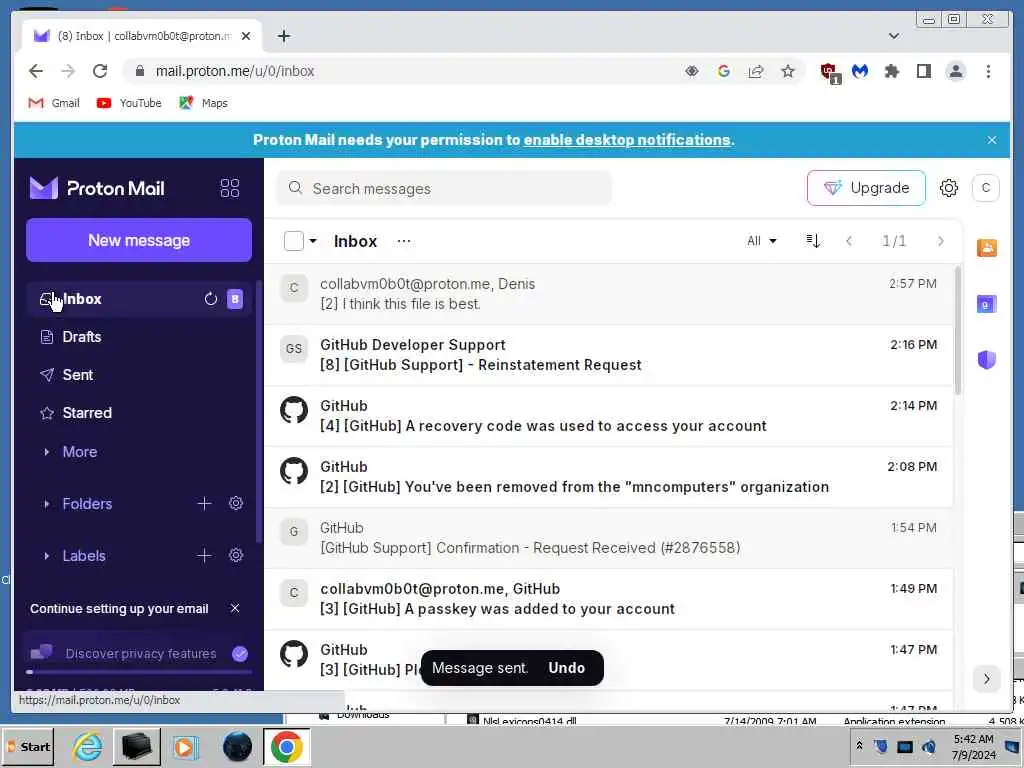Add a new label with the plus icon

tap(204, 556)
